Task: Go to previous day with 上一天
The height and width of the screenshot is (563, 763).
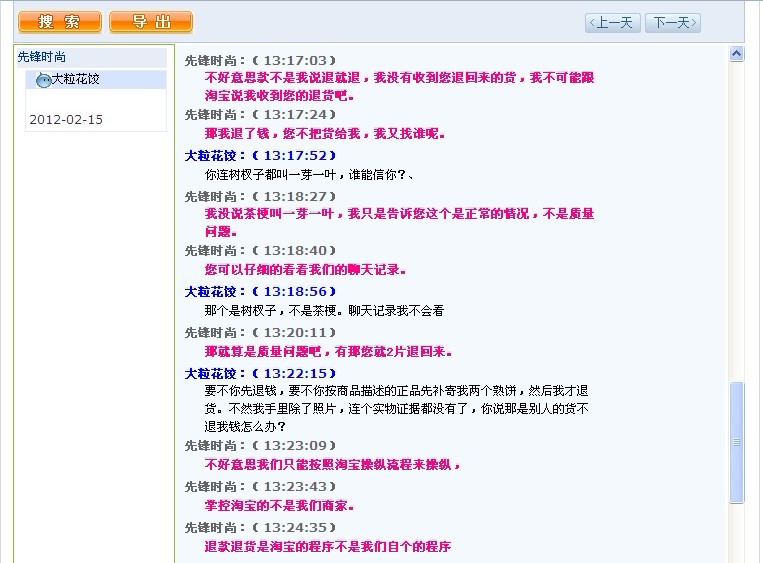Action: [612, 23]
